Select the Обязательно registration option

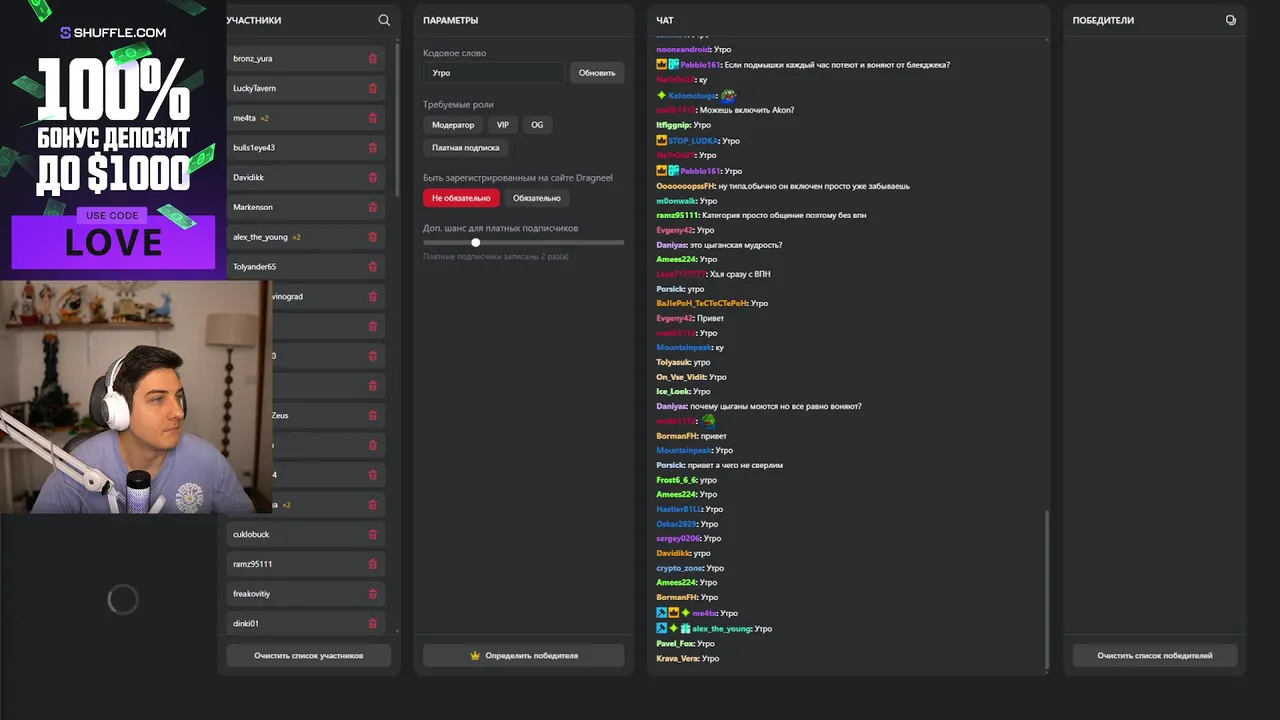pos(537,198)
